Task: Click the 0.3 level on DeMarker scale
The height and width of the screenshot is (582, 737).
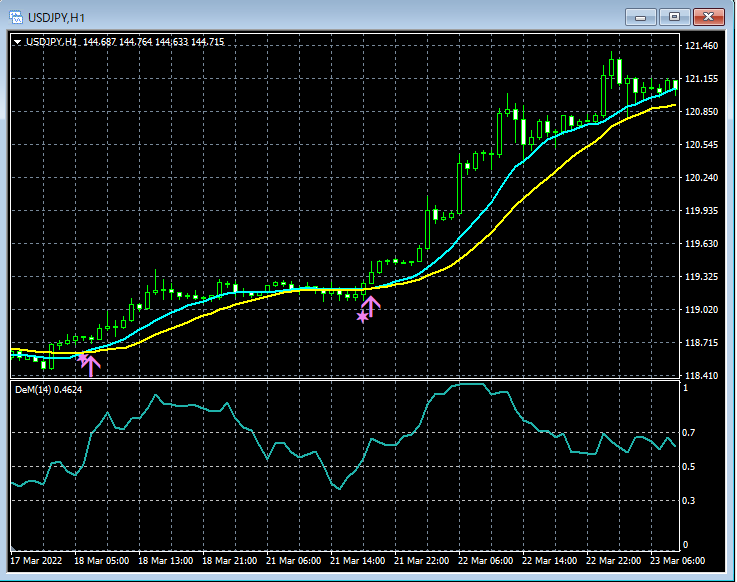Action: pos(689,500)
